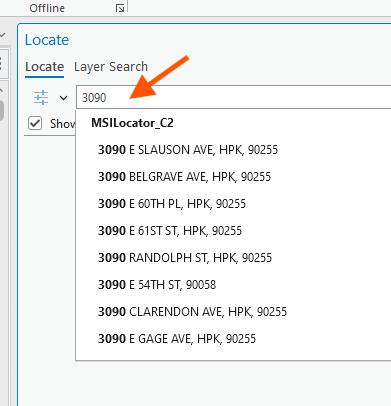Click the search field containing 3090

(233, 97)
